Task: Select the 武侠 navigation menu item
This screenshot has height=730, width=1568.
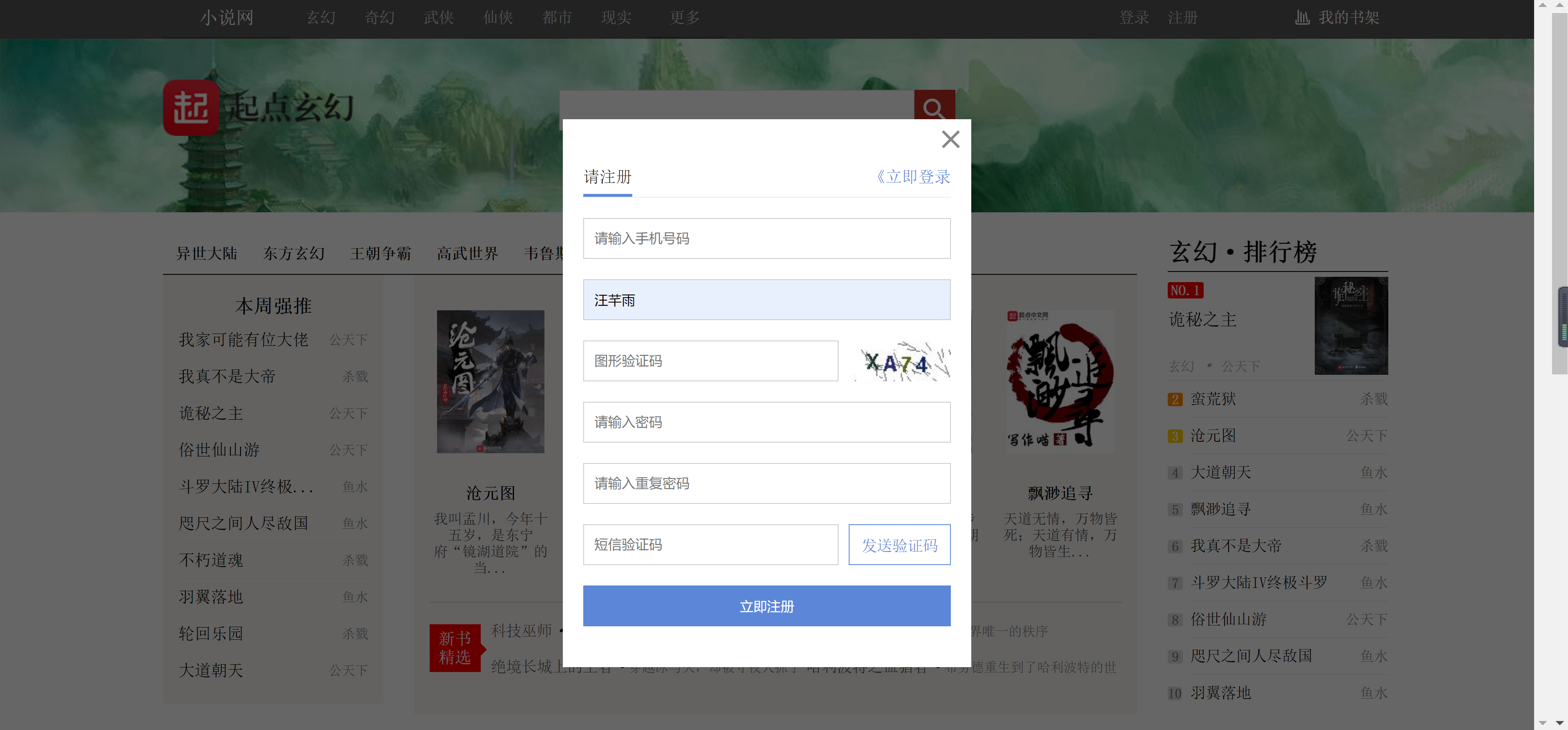Action: pos(438,18)
